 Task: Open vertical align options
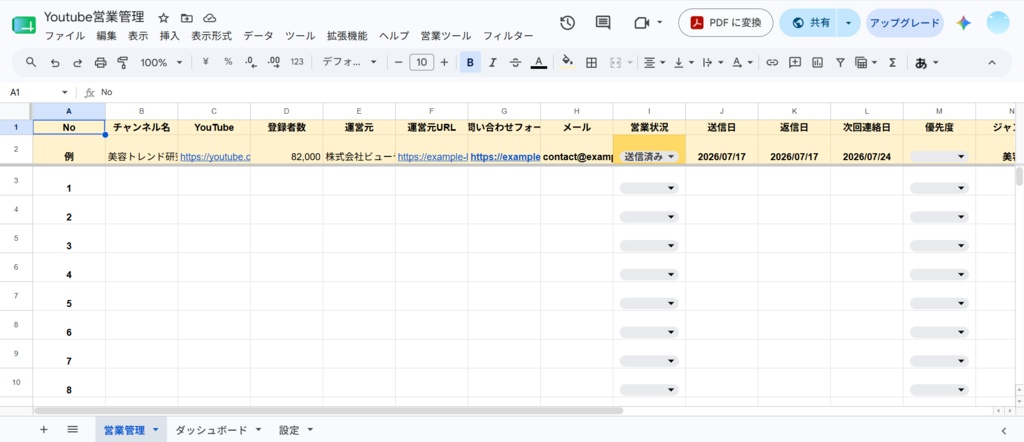pyautogui.click(x=683, y=63)
